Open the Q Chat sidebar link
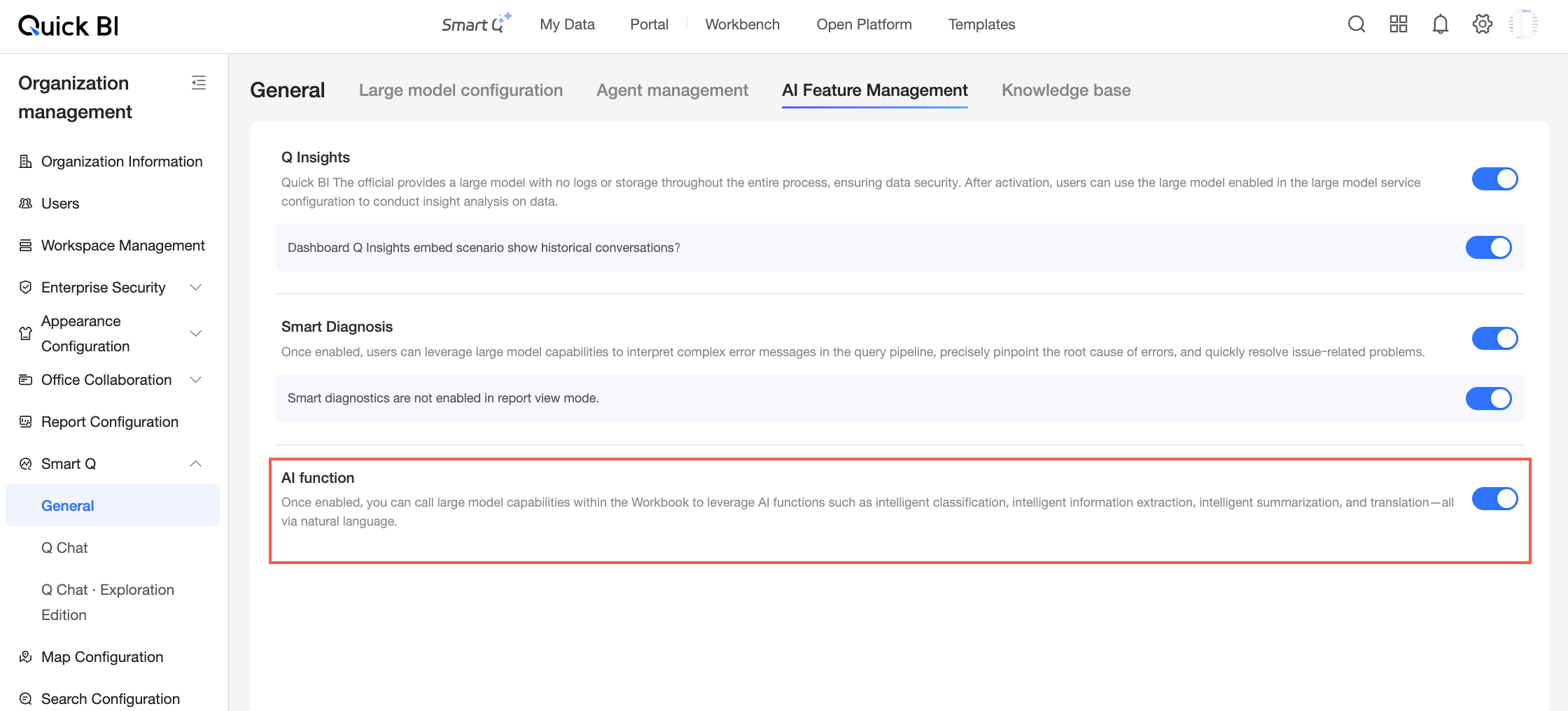Image resolution: width=1568 pixels, height=711 pixels. 64,548
